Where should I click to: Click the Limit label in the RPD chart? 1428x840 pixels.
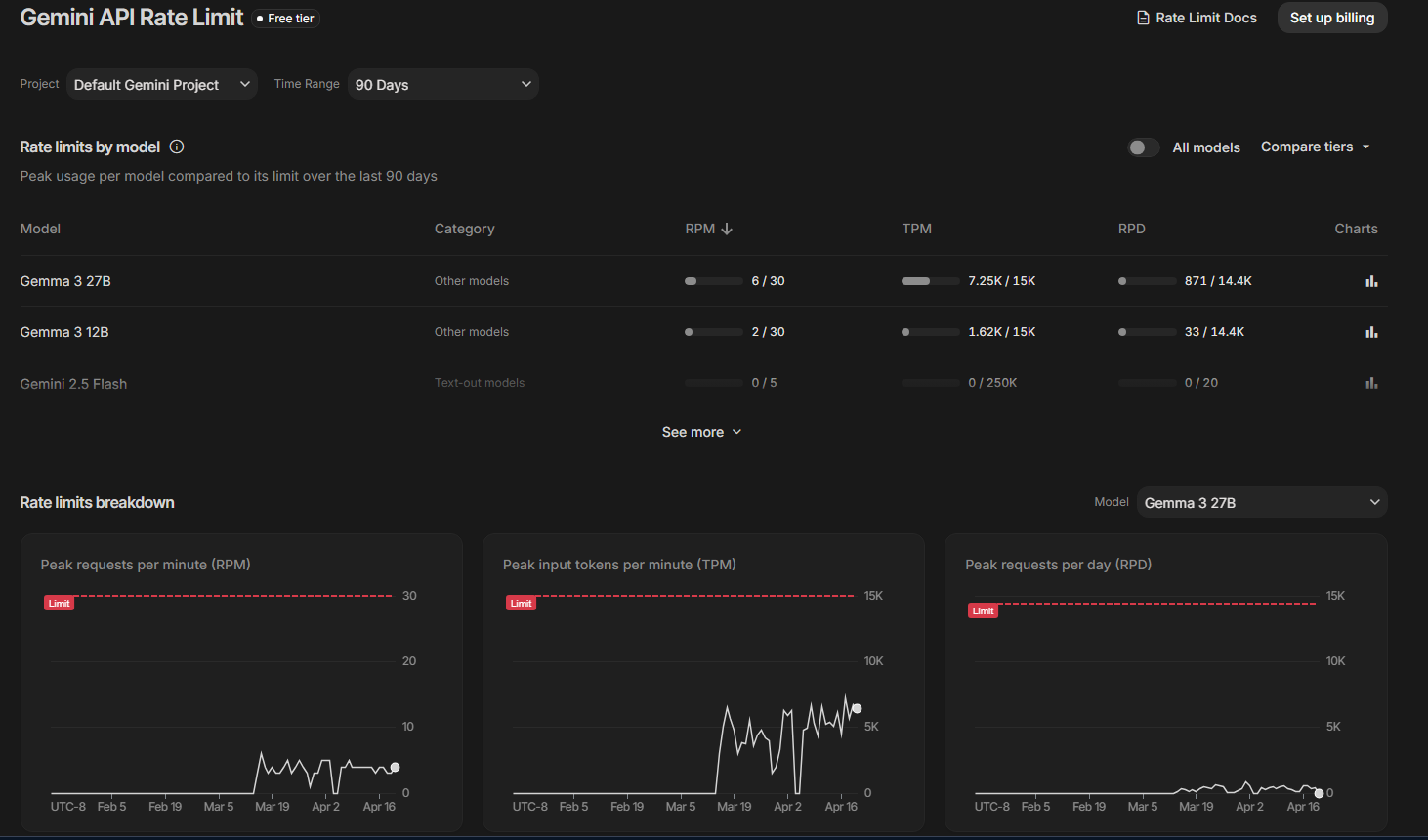pyautogui.click(x=983, y=611)
